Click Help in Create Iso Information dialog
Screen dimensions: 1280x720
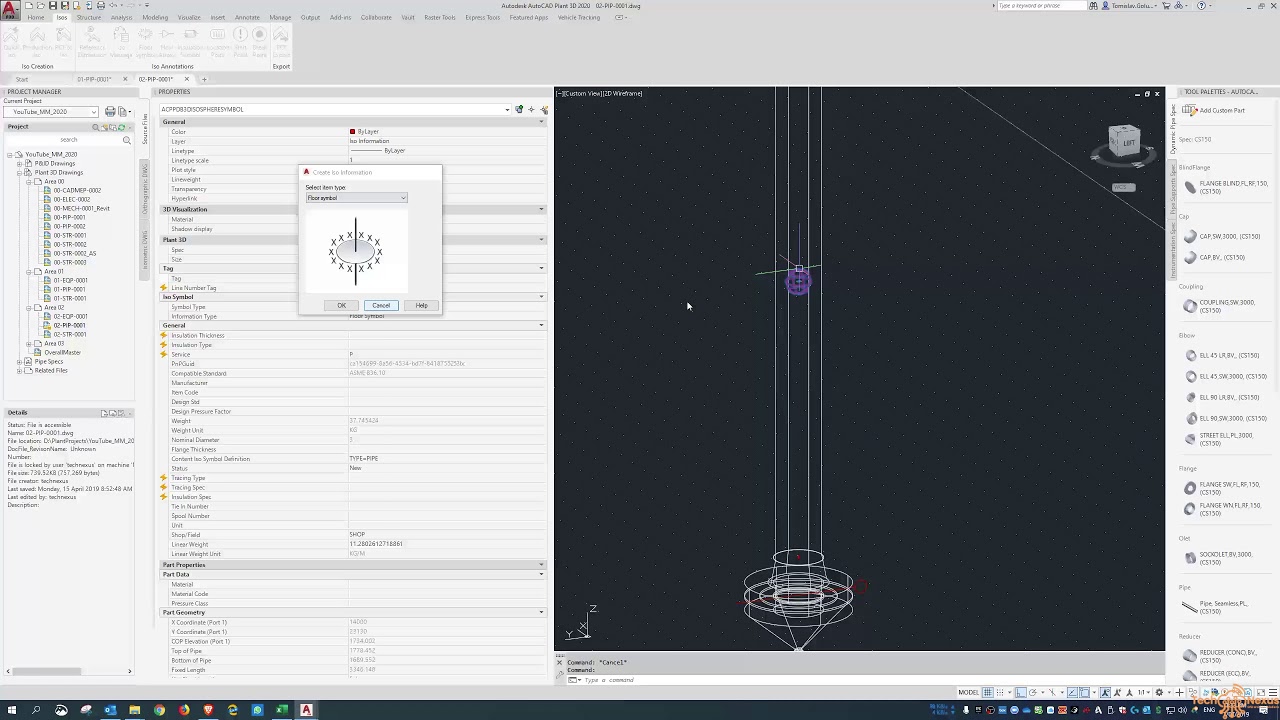point(421,305)
